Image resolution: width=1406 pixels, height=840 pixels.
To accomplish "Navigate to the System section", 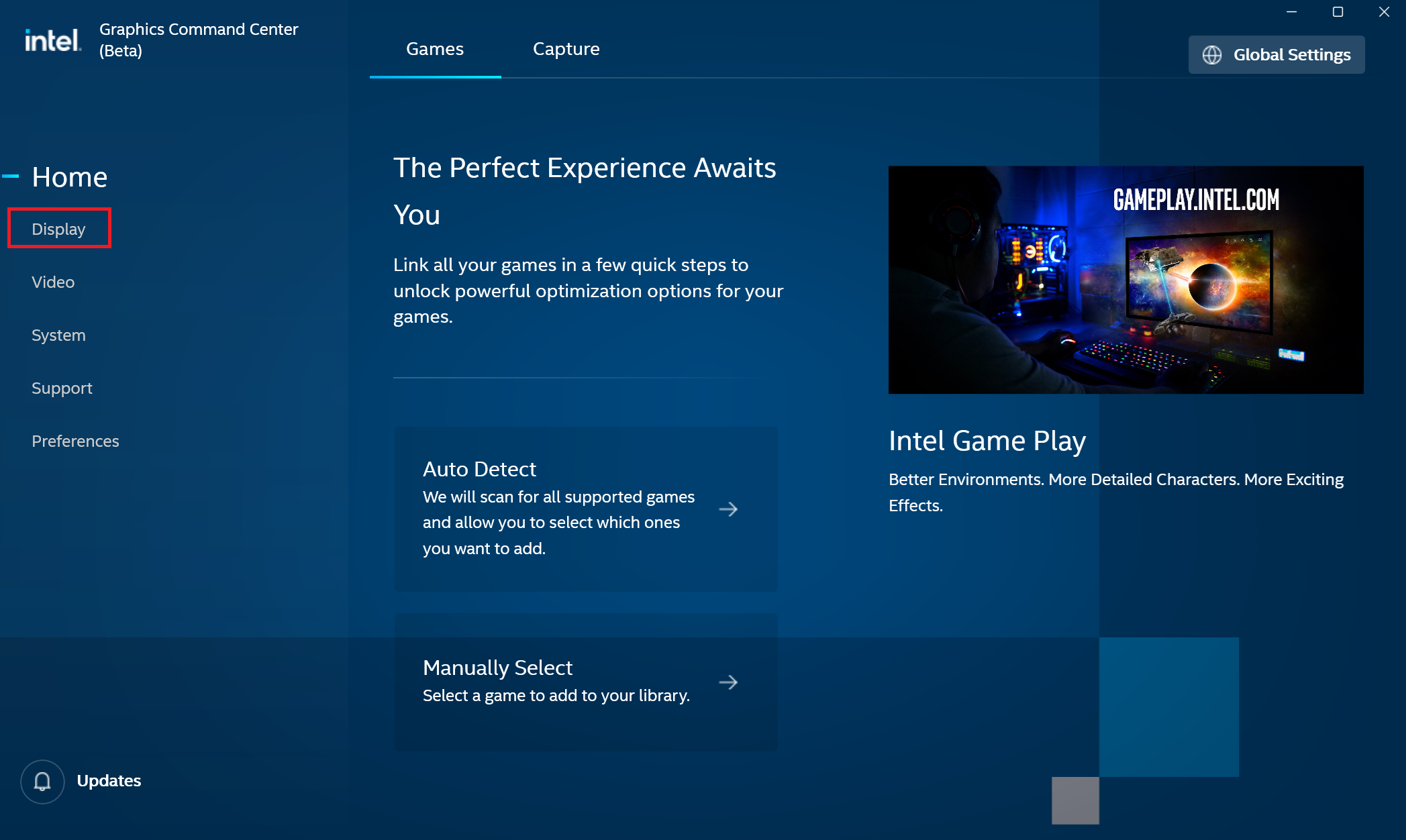I will click(58, 335).
